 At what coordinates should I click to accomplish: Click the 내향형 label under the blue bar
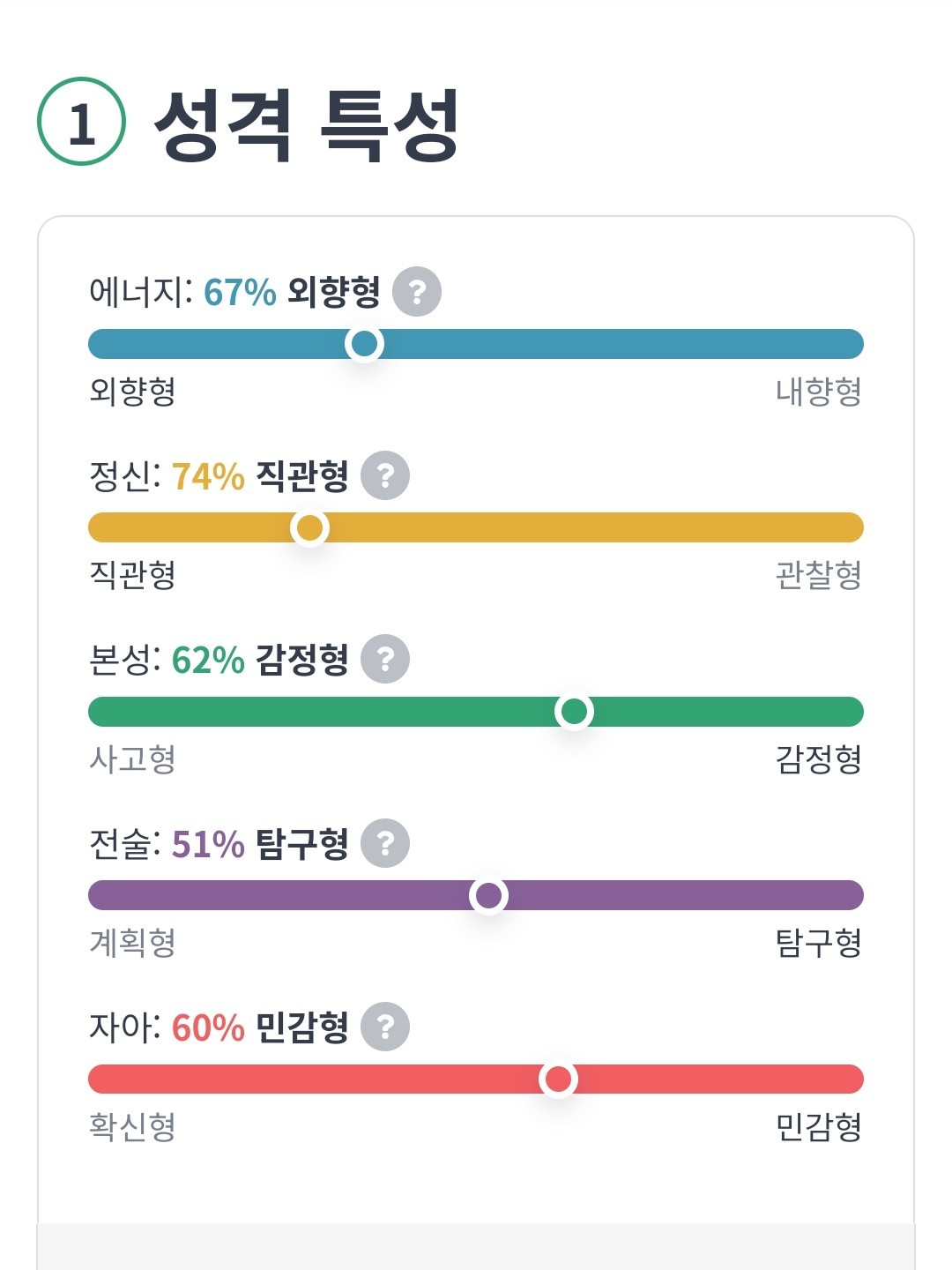tap(818, 392)
